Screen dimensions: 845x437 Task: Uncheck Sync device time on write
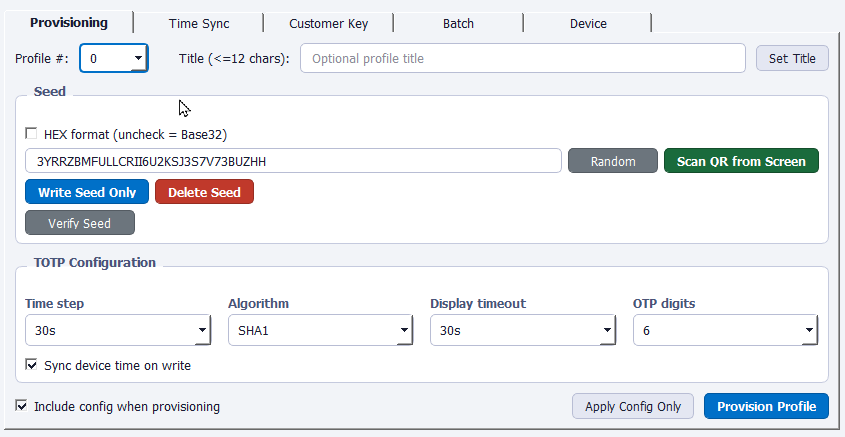31,366
